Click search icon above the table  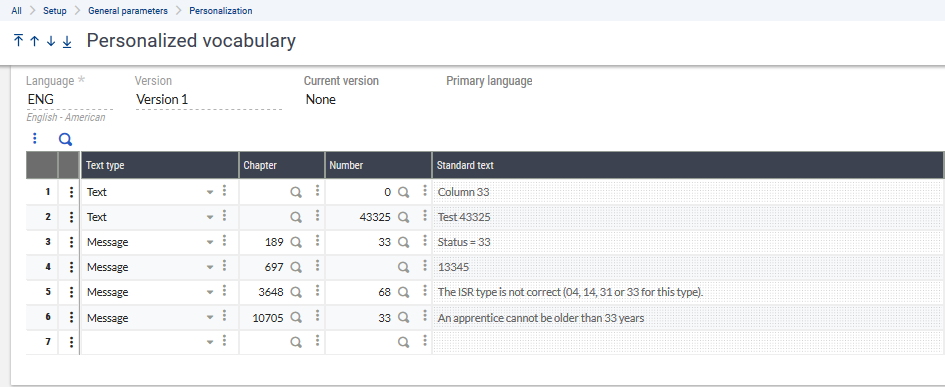point(65,140)
